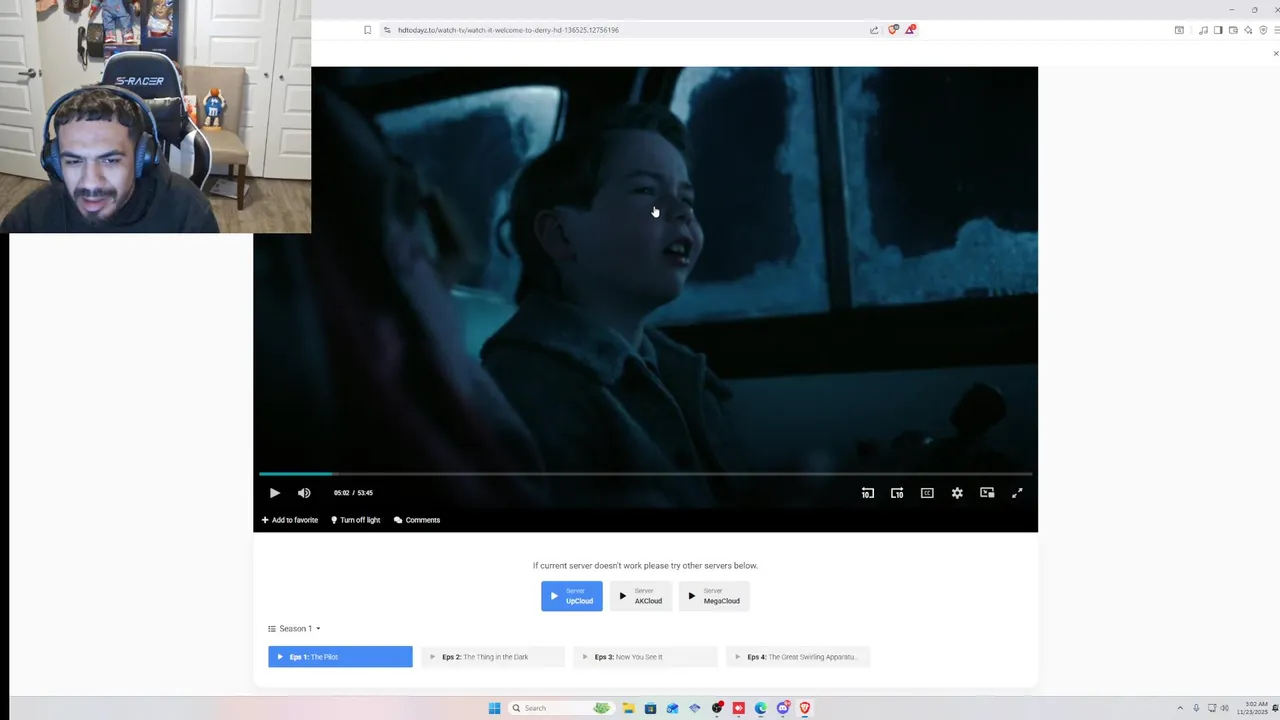Switch to UpCloud server
1280x720 pixels.
[572, 596]
